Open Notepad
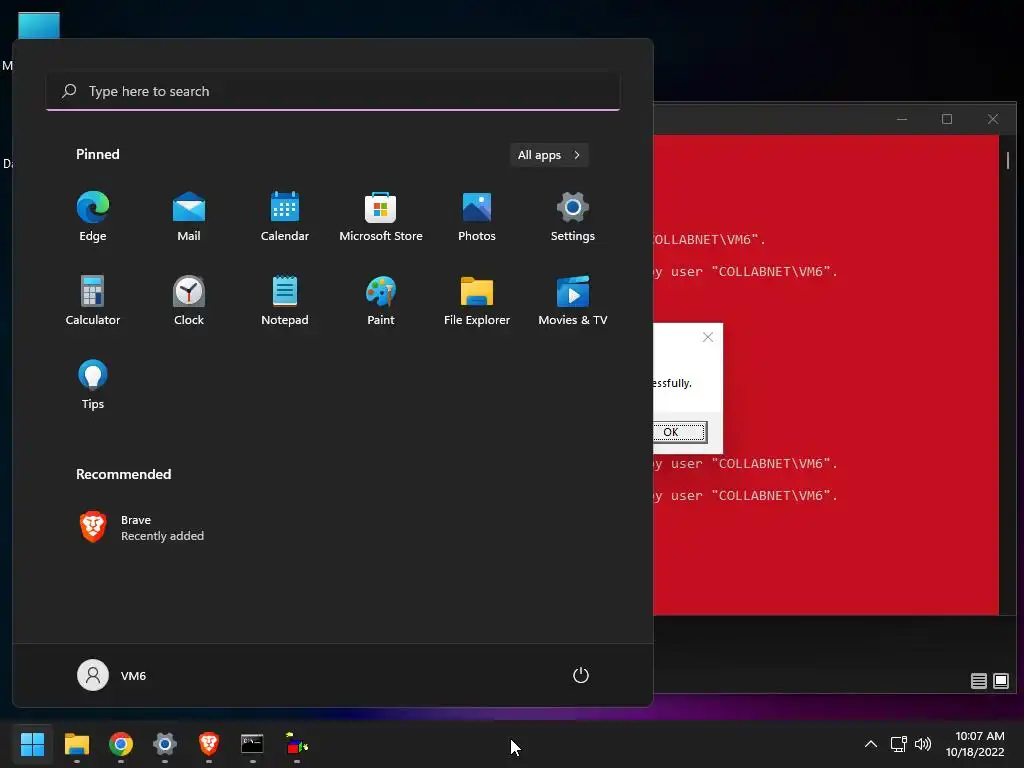Viewport: 1024px width, 768px height. coord(285,301)
